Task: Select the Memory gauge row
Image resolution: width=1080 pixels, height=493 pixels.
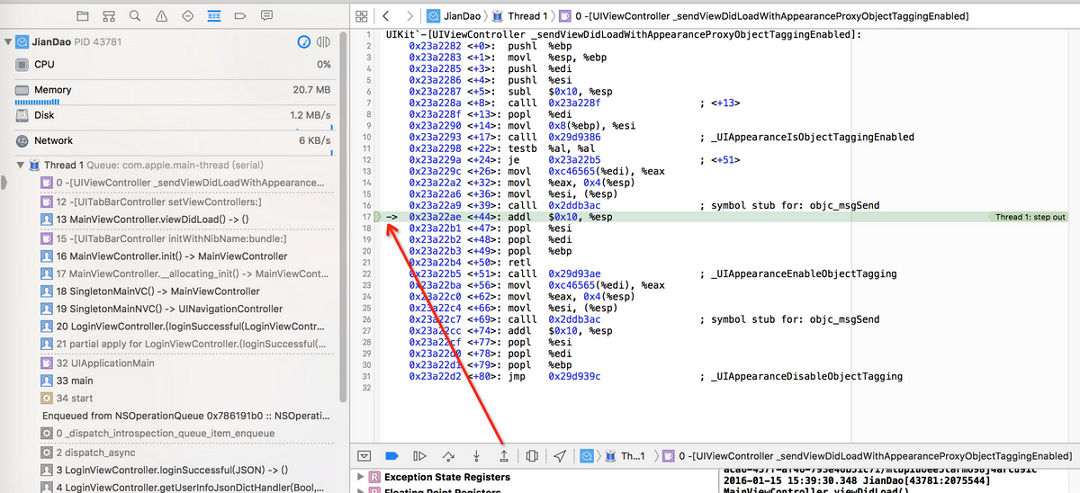Action: (x=173, y=90)
